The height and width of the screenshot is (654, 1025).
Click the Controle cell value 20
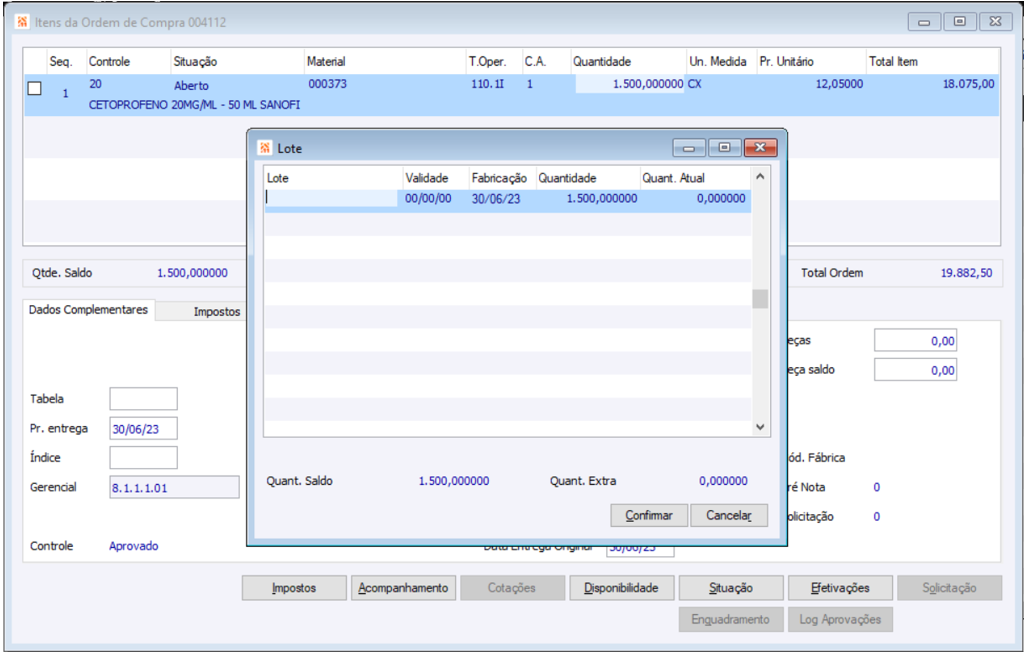[95, 84]
